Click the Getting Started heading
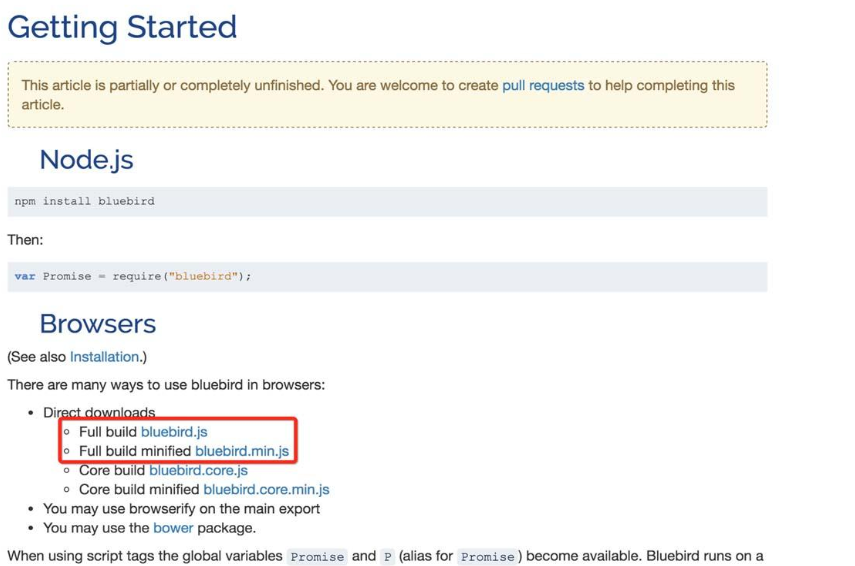This screenshot has height=566, width=855. (122, 27)
